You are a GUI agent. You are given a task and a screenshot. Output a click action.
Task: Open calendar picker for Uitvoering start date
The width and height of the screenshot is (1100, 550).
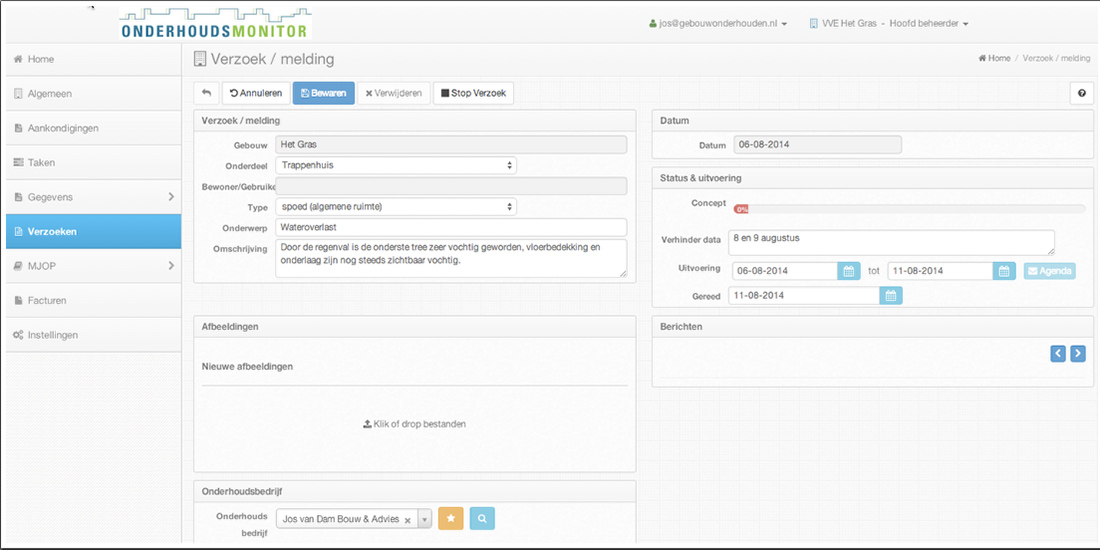[x=848, y=271]
